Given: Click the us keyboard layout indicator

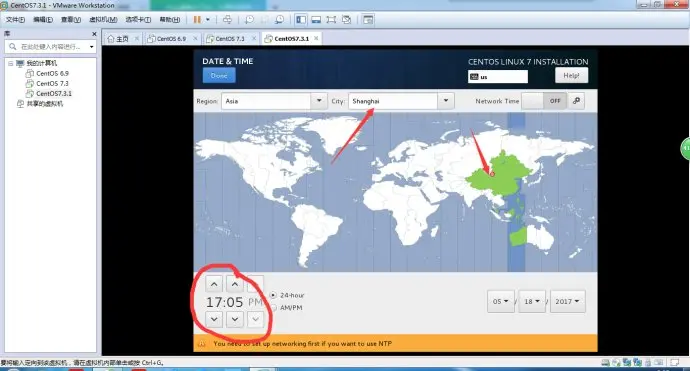Looking at the screenshot, I should coord(498,77).
